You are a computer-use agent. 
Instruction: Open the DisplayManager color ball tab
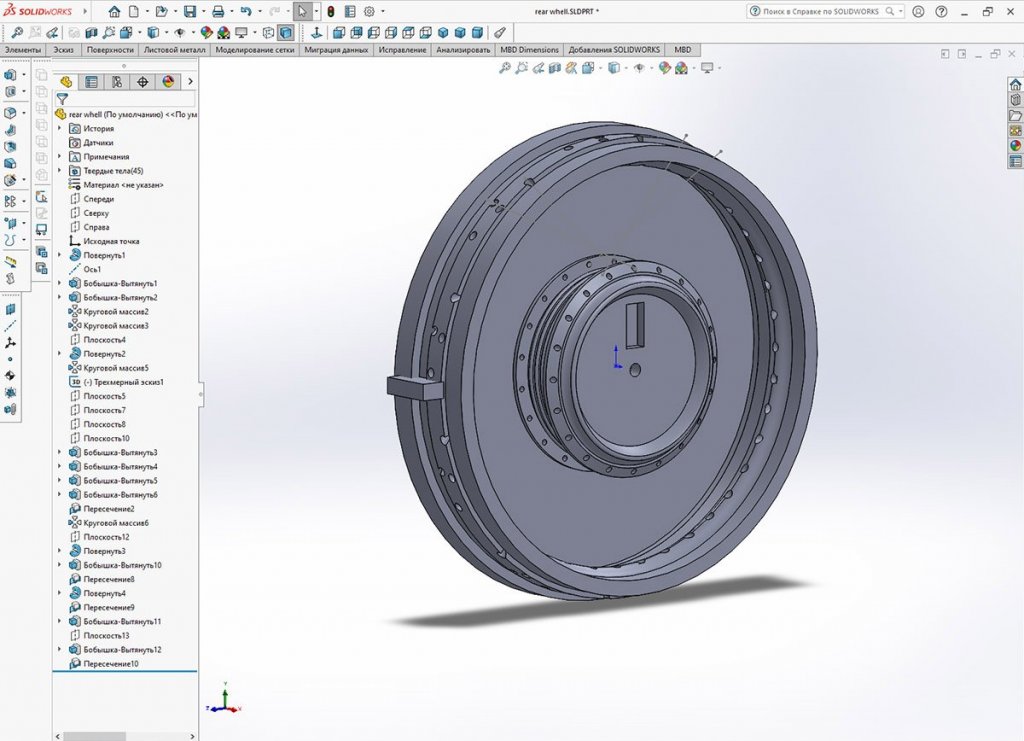(167, 82)
